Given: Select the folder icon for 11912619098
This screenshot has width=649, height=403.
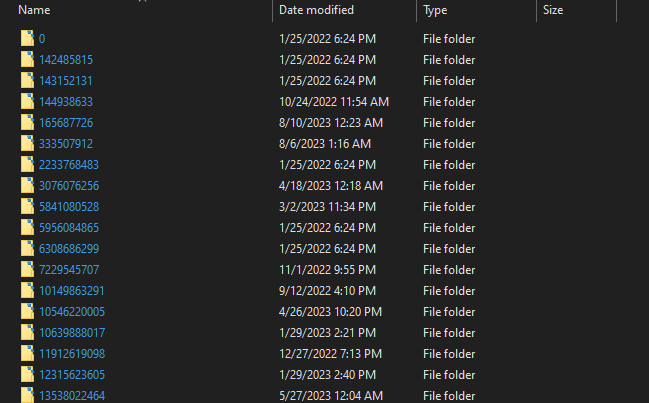Looking at the screenshot, I should [x=27, y=354].
